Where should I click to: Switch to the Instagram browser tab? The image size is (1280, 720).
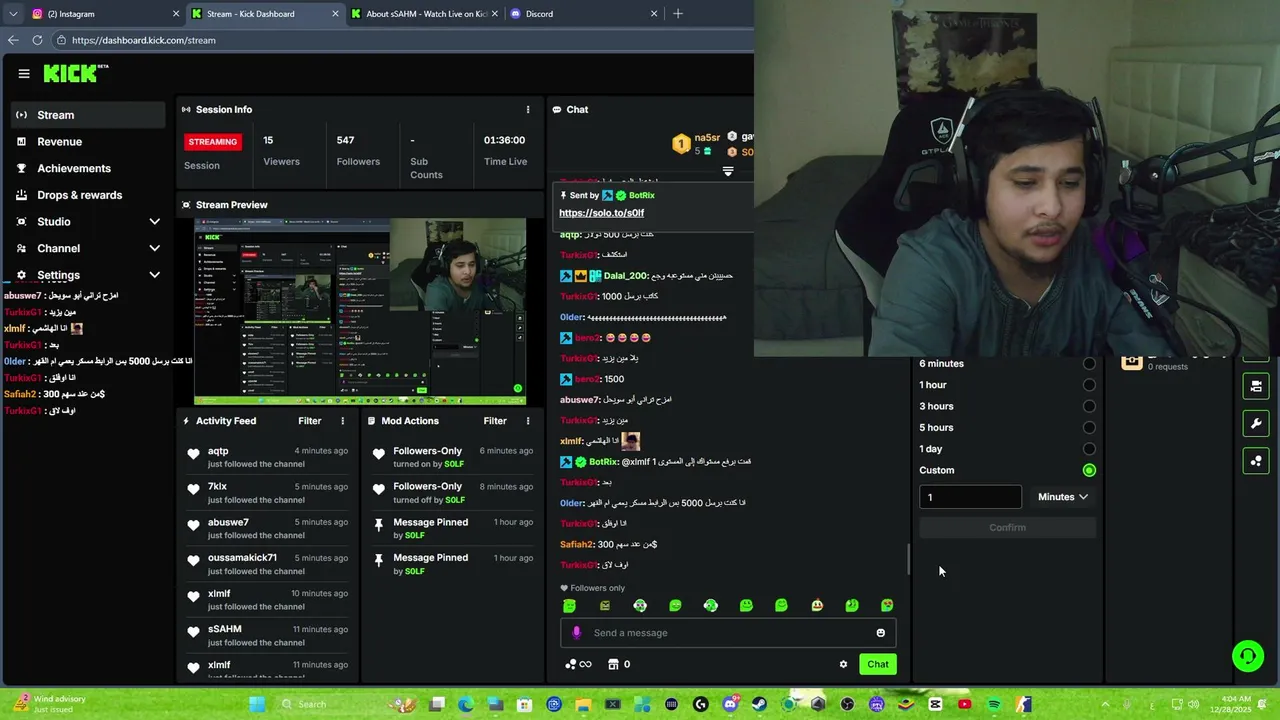pyautogui.click(x=104, y=14)
